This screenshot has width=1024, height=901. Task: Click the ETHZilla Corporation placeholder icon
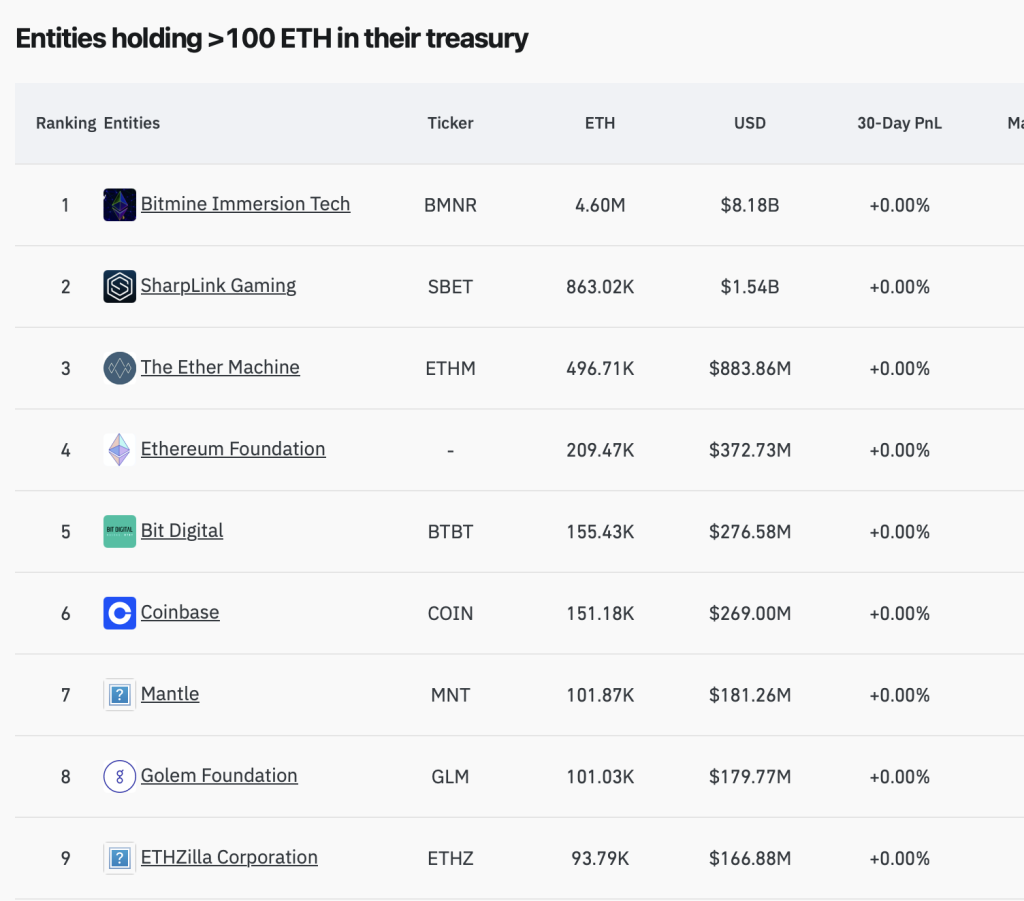coord(120,857)
